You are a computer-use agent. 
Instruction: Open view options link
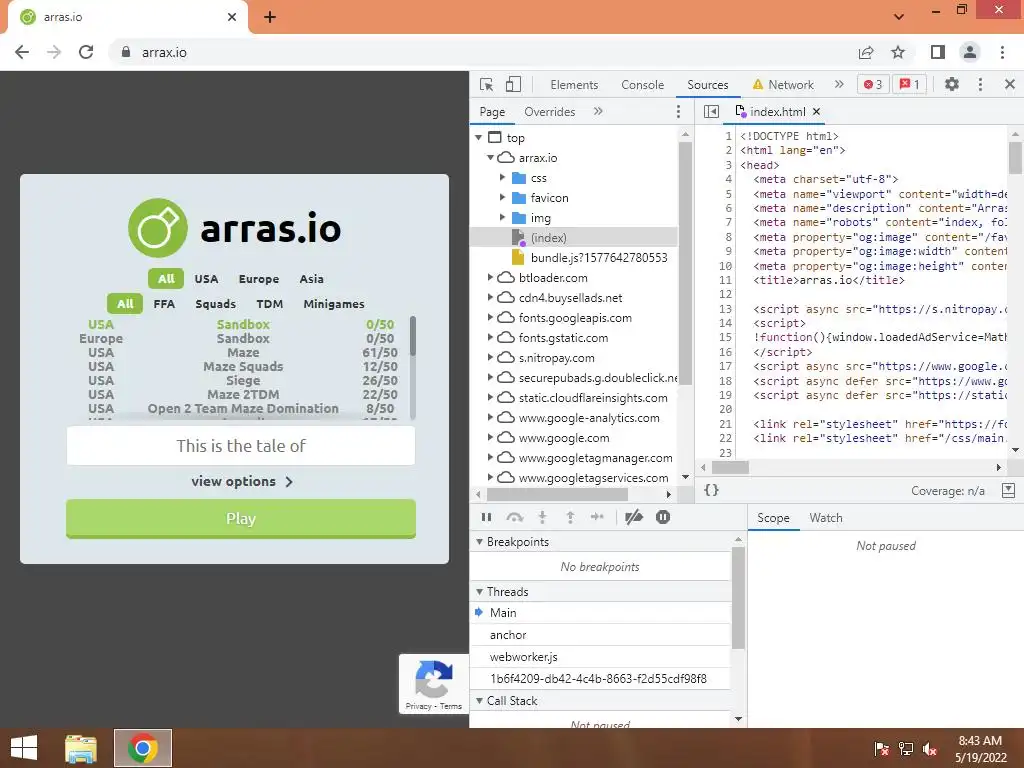coord(241,481)
